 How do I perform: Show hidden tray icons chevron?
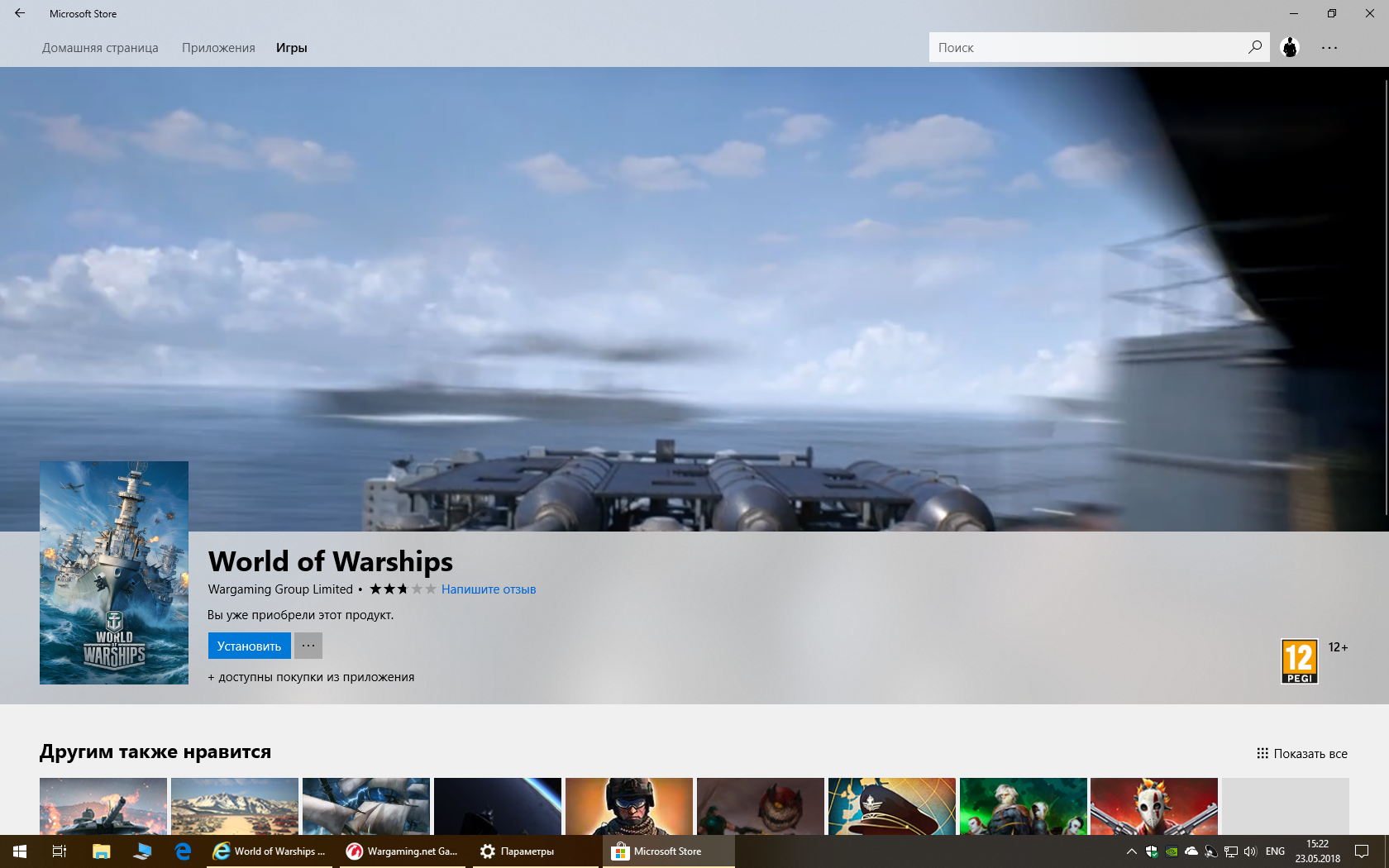[x=1131, y=851]
